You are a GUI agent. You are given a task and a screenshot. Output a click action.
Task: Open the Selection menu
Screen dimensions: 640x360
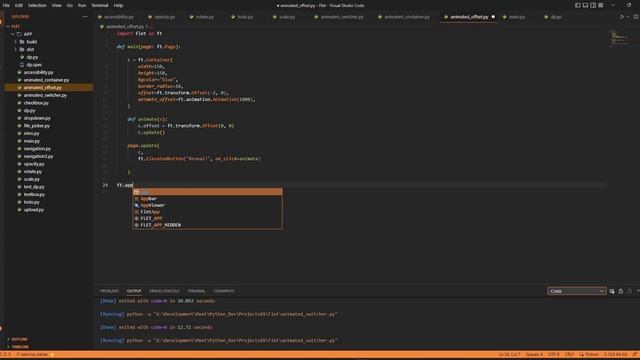tap(37, 5)
